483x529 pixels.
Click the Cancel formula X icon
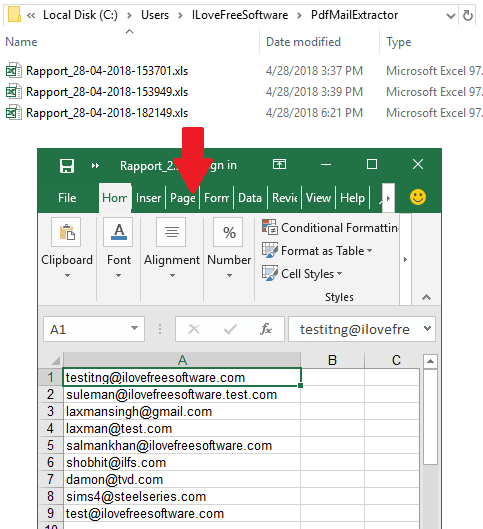(x=194, y=329)
